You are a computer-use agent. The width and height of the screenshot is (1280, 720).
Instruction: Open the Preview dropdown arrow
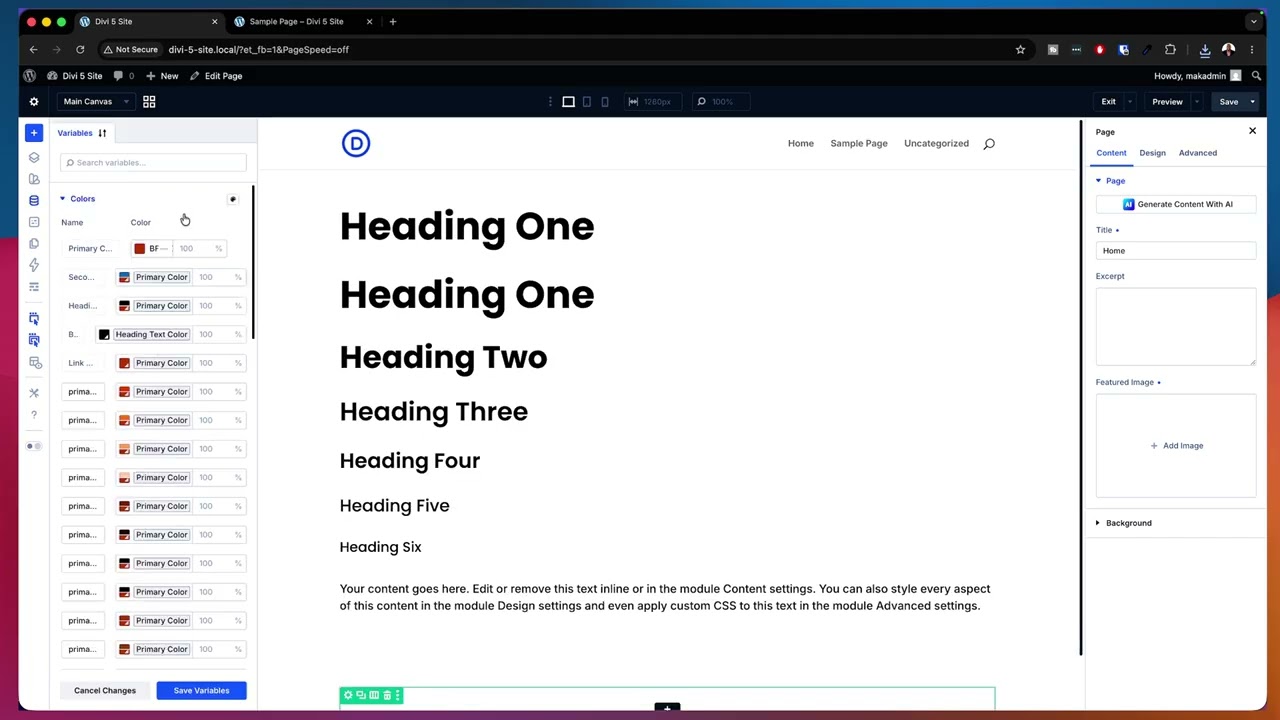(x=1197, y=101)
